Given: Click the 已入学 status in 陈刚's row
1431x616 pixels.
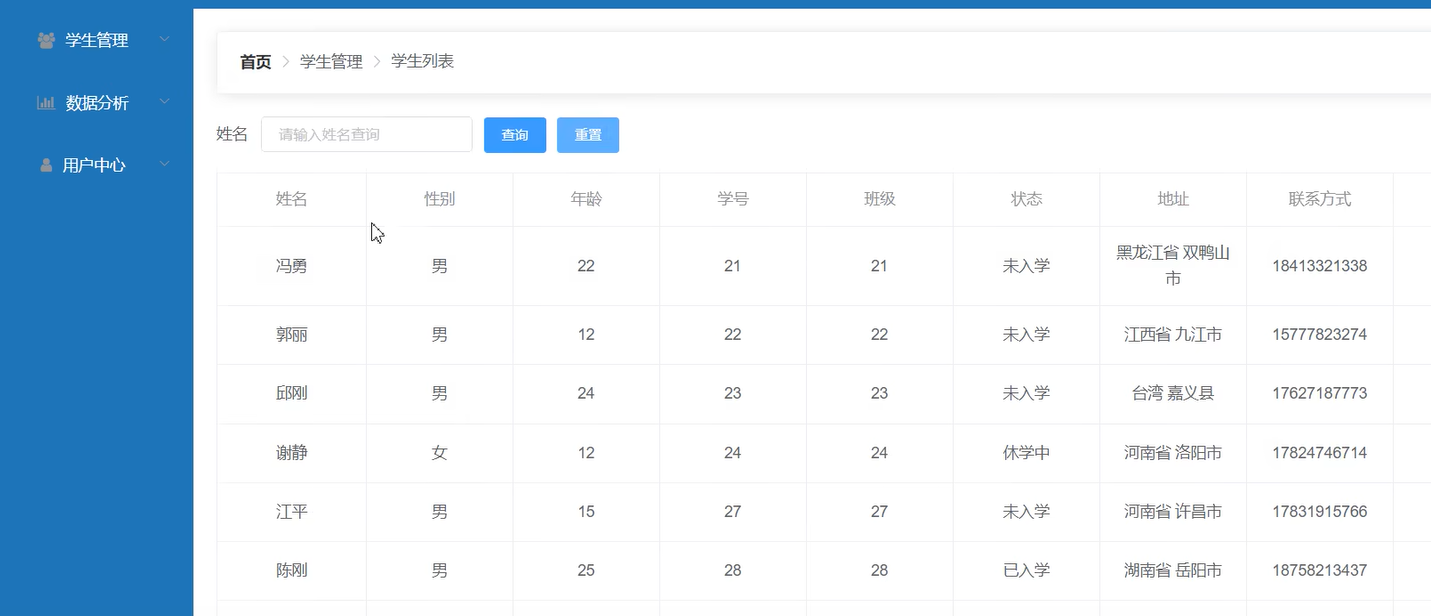Looking at the screenshot, I should click(1026, 570).
